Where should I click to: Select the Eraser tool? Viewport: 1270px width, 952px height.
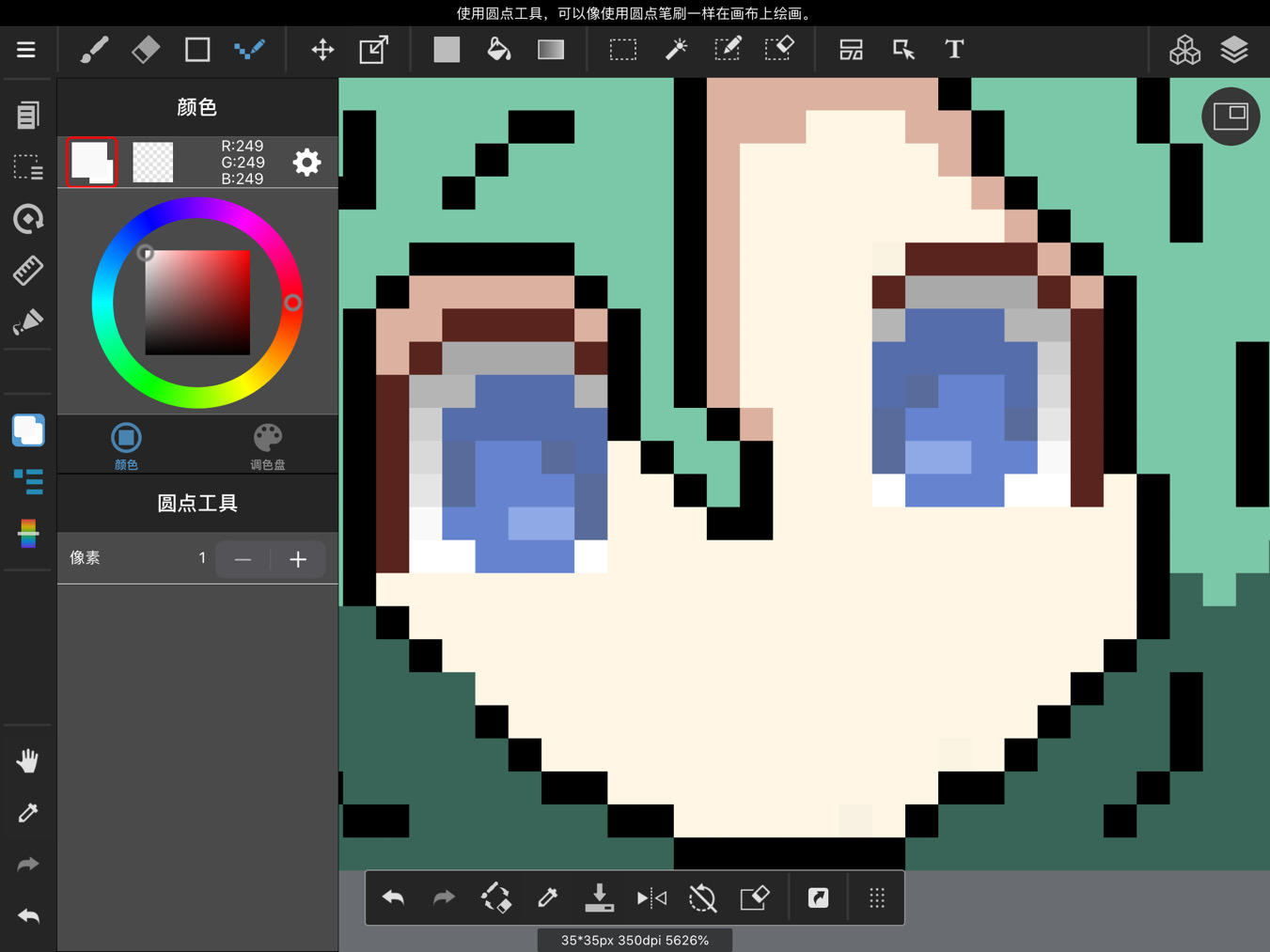pos(146,49)
